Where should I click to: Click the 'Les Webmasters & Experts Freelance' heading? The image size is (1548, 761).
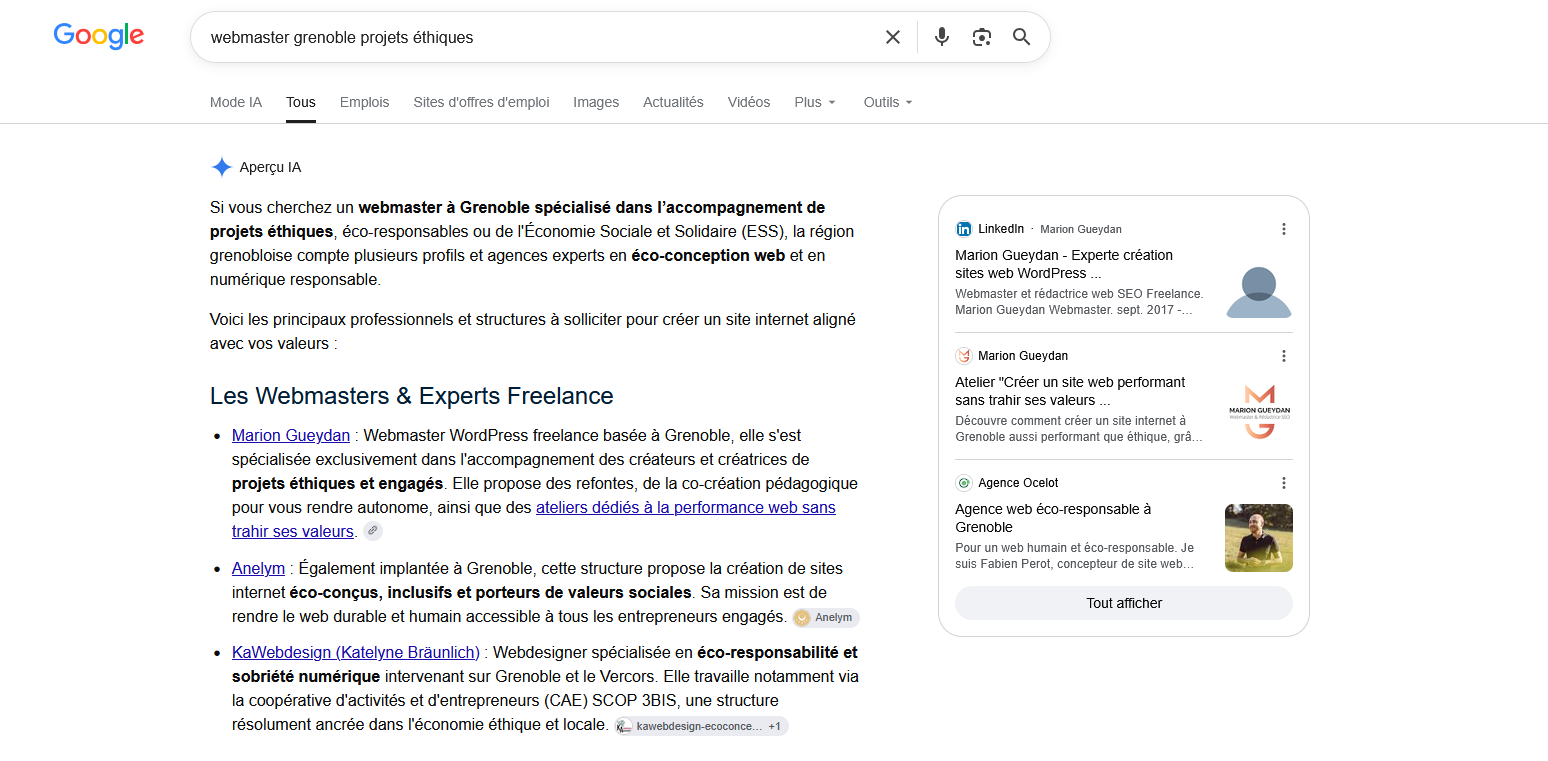tap(411, 396)
